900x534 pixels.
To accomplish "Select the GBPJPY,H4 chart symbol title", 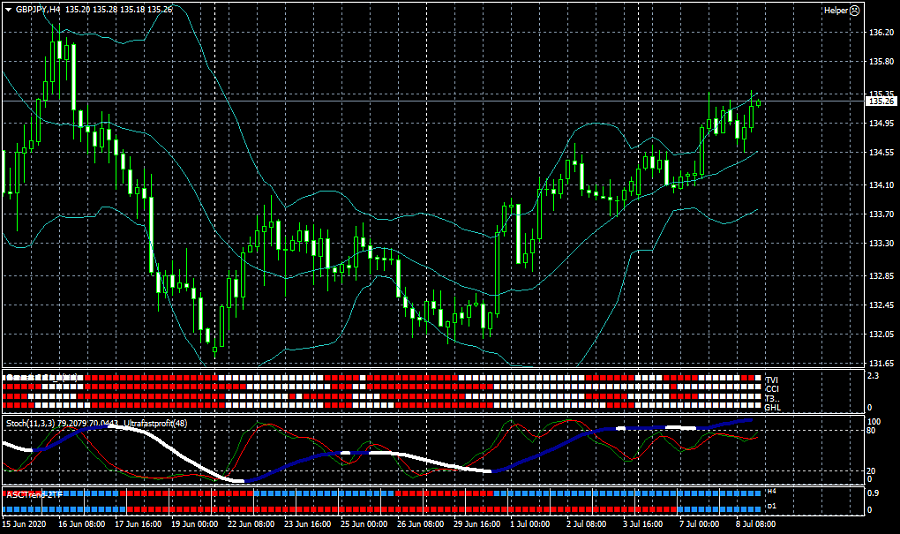I will 38,9.
